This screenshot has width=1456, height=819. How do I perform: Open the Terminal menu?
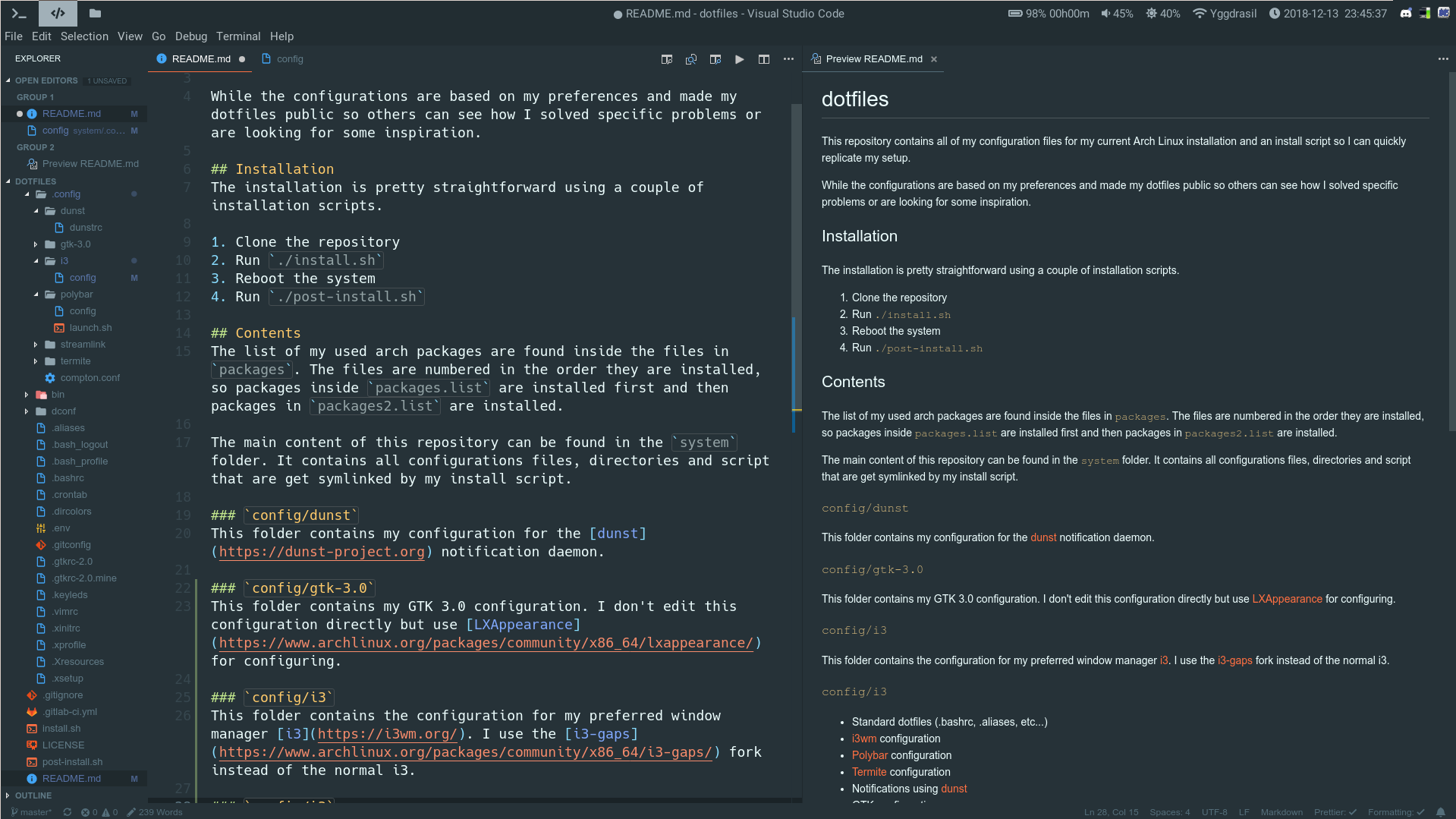point(238,36)
